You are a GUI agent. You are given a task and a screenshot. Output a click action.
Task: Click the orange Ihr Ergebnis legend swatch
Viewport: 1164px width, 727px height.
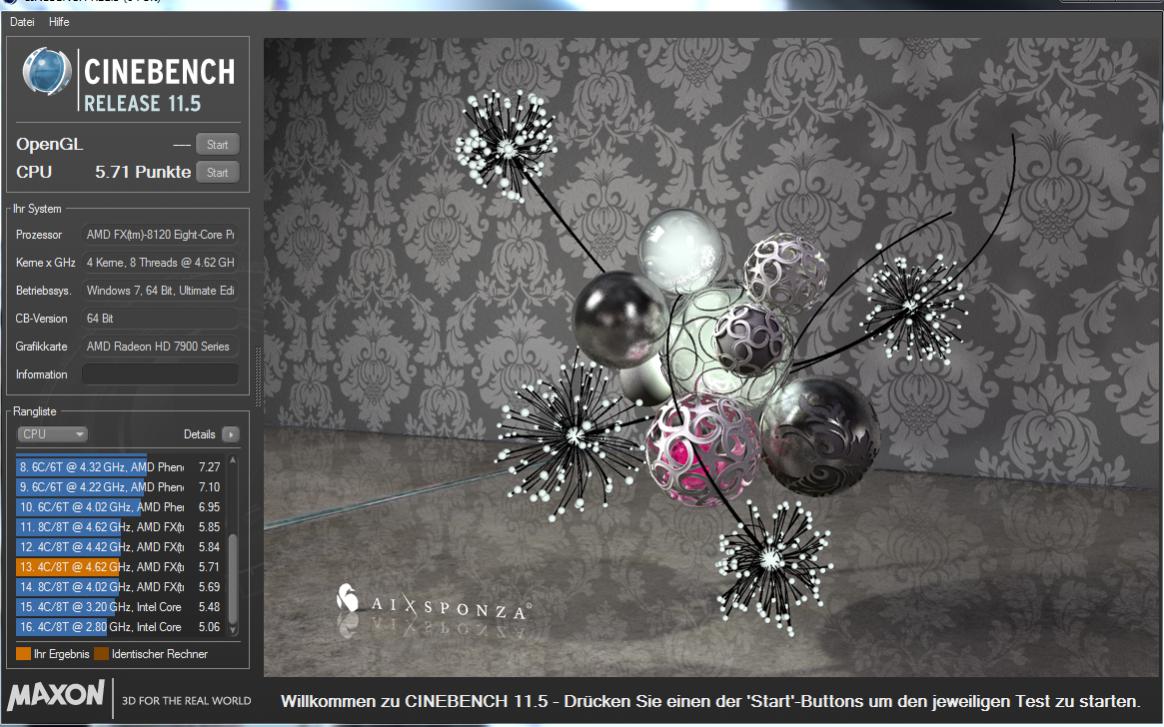point(23,654)
